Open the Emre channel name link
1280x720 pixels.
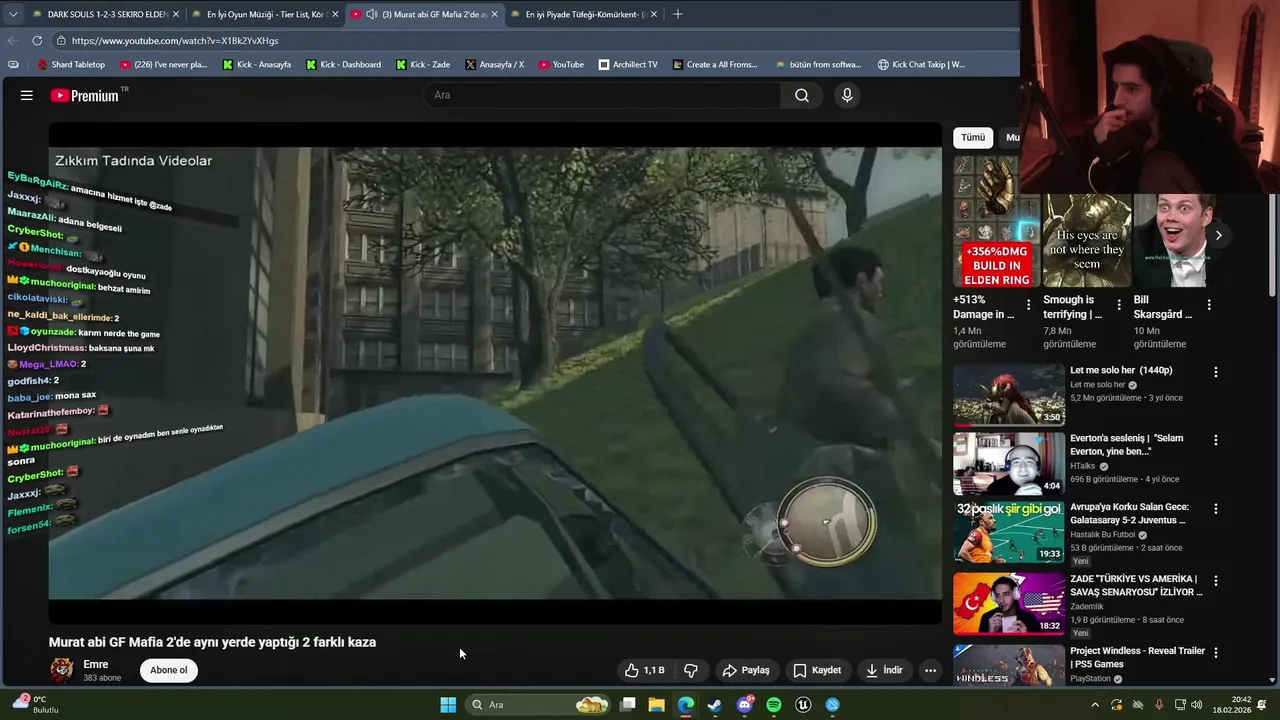(x=96, y=664)
